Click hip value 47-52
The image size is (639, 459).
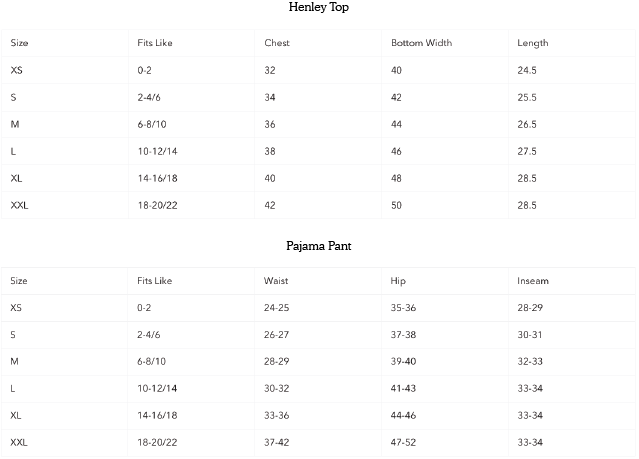[x=404, y=442]
